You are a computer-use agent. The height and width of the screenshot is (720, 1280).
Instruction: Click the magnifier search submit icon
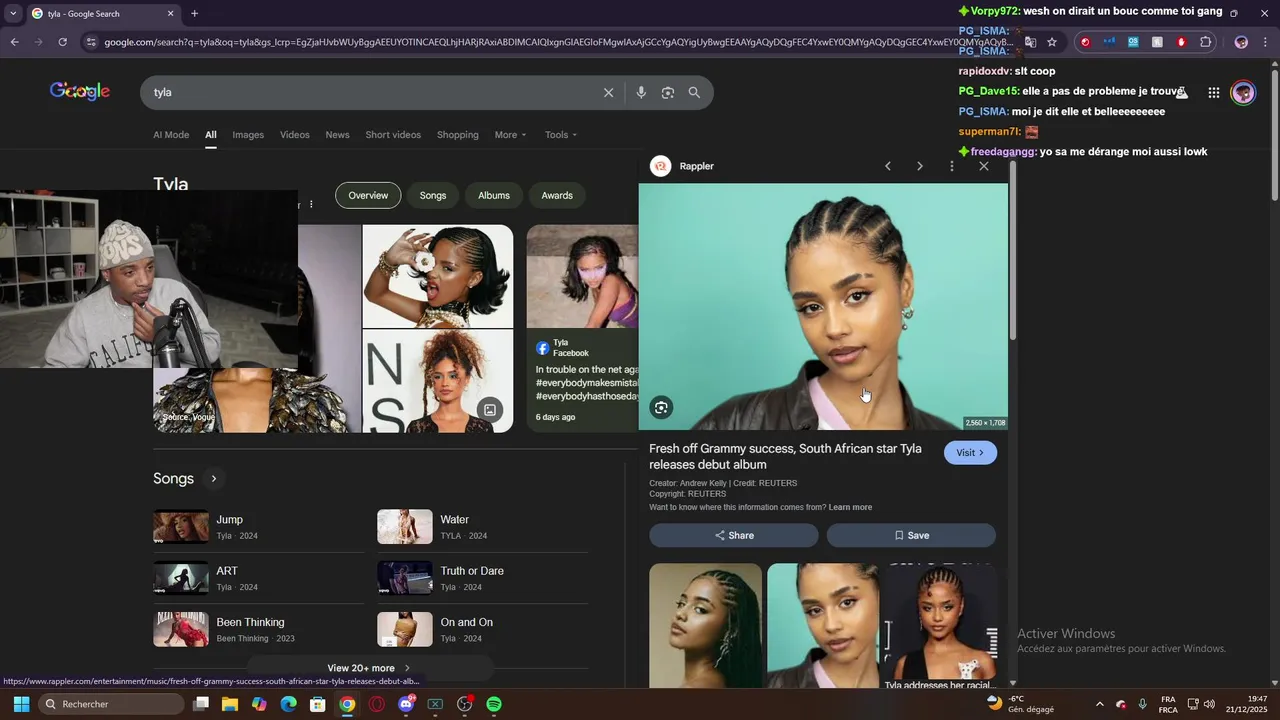(x=694, y=92)
